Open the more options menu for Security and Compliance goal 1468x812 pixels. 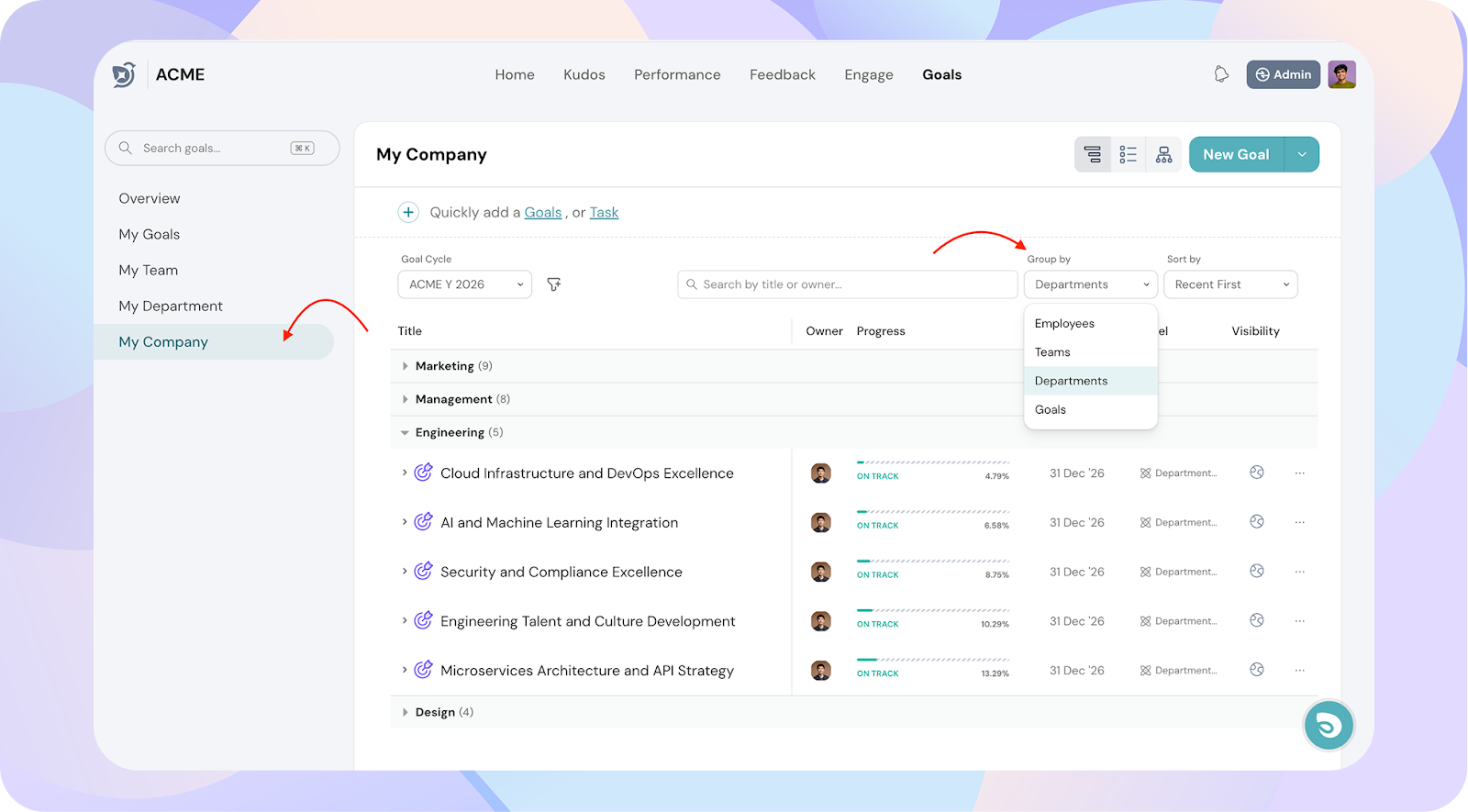[x=1299, y=572]
